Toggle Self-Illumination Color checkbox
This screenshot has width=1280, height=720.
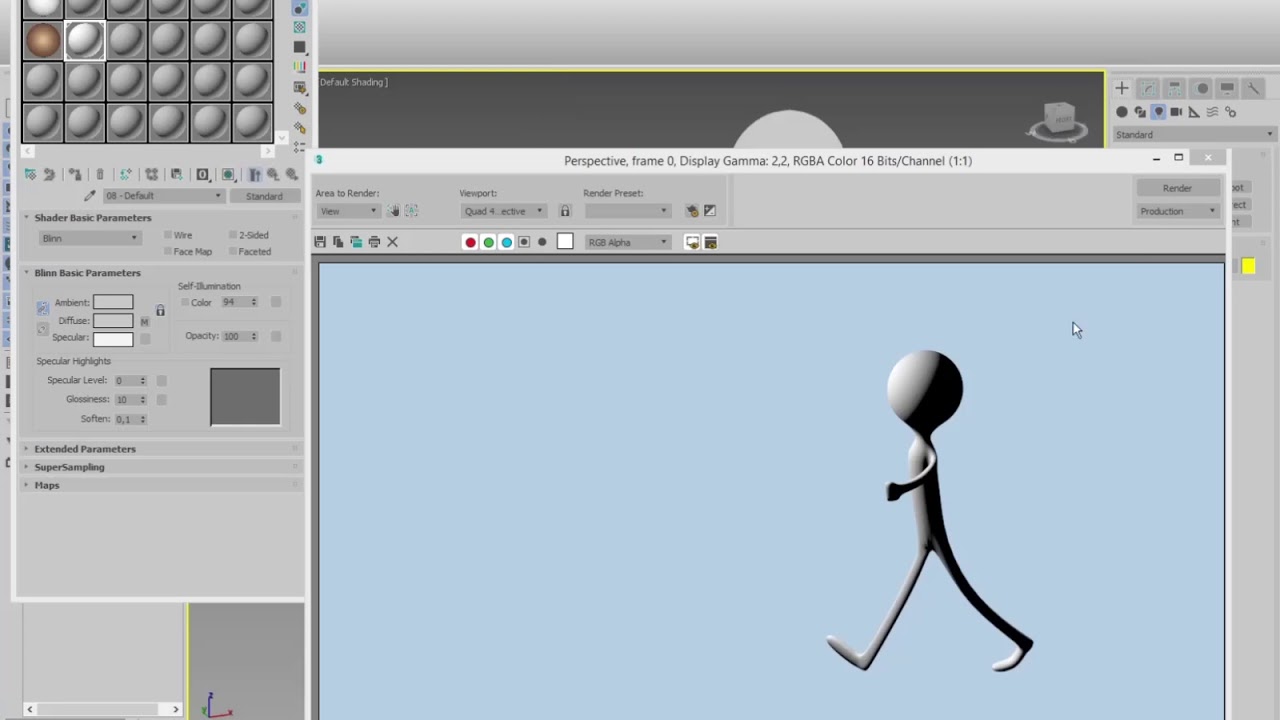coord(185,302)
